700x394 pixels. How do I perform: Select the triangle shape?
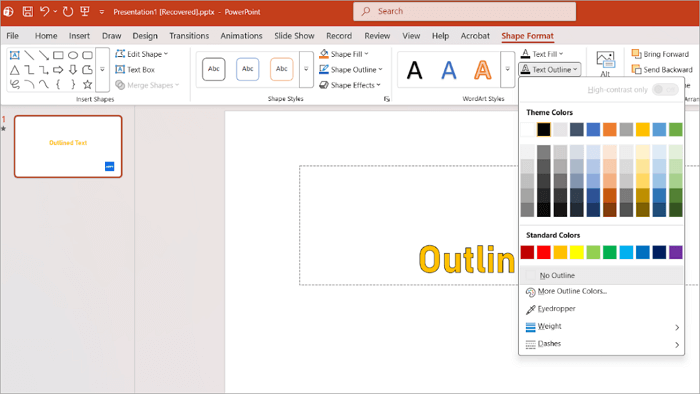point(15,70)
